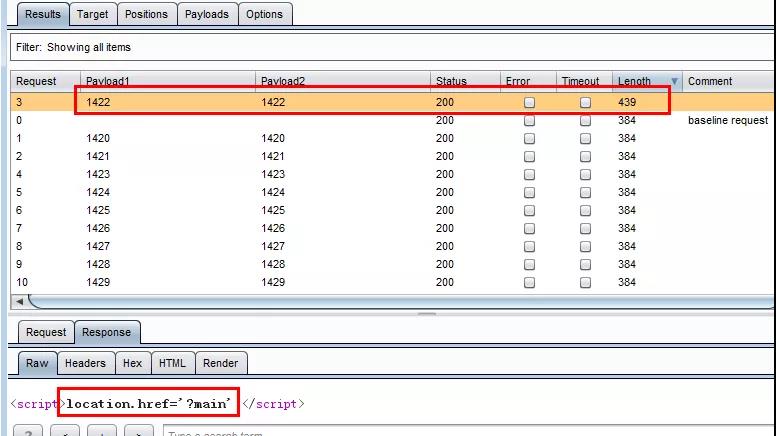Click the help question mark button

pyautogui.click(x=28, y=431)
